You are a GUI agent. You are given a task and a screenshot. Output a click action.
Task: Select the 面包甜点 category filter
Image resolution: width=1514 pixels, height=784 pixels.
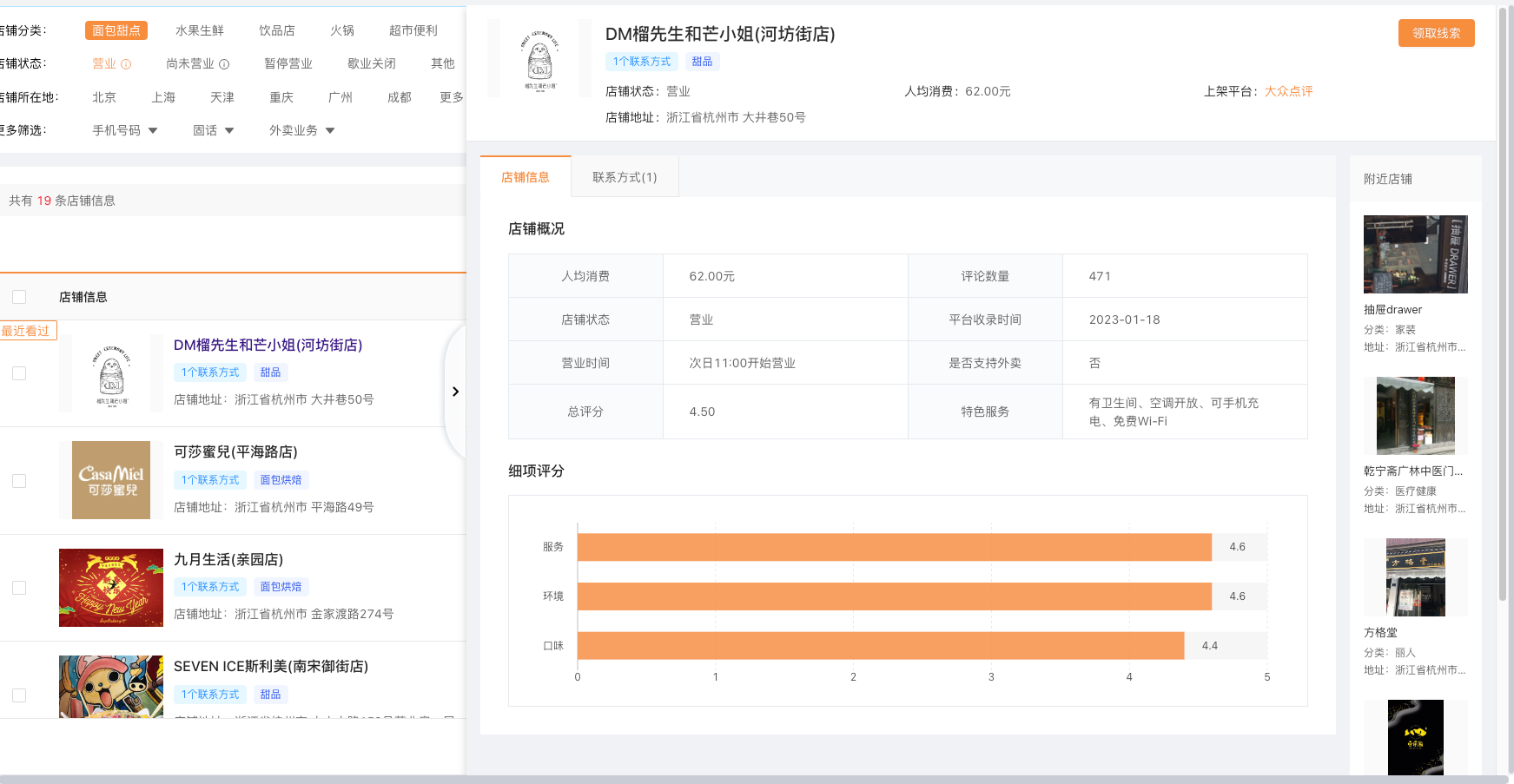(116, 30)
